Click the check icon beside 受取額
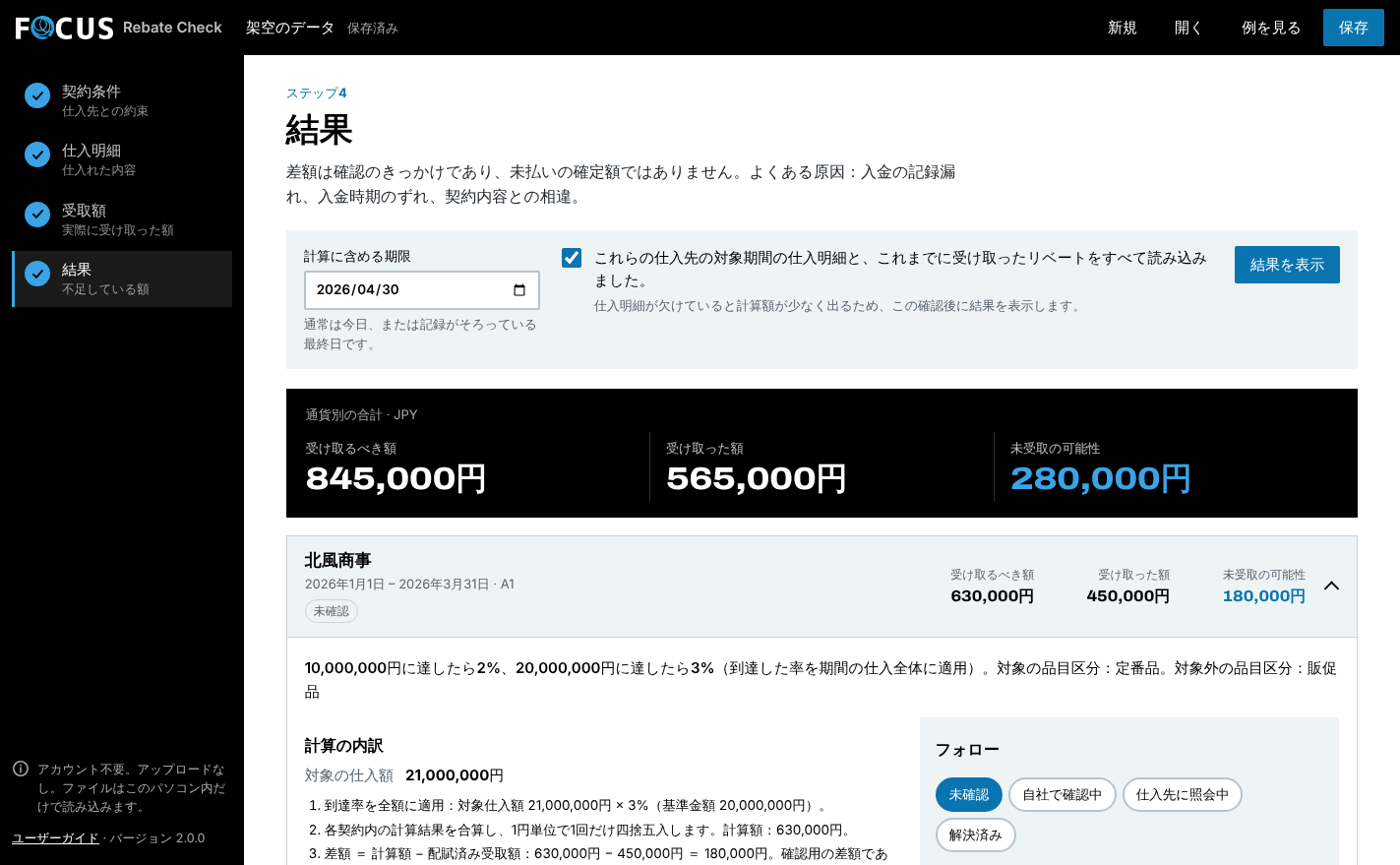1400x865 pixels. click(x=37, y=215)
